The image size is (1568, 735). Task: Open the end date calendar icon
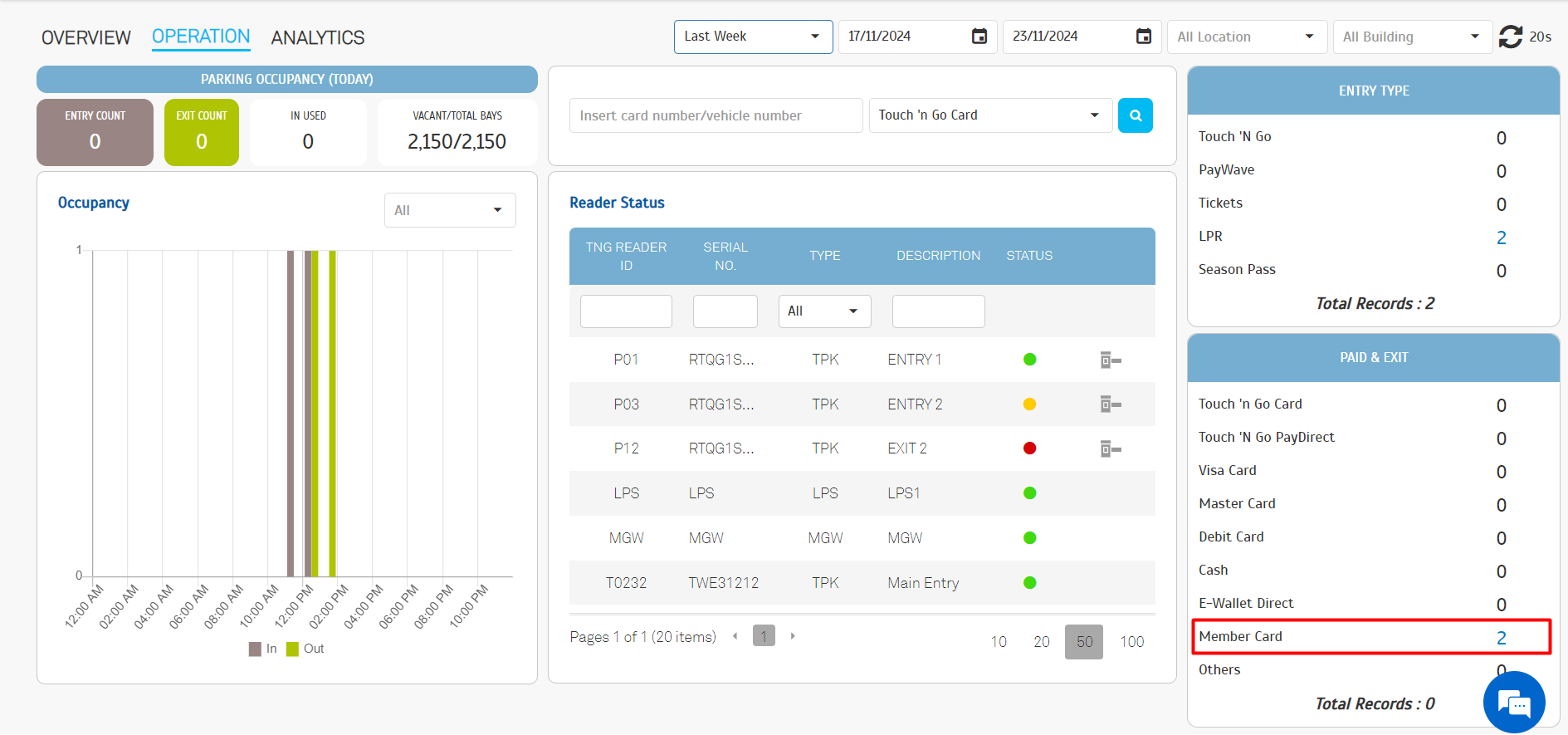coord(1143,37)
